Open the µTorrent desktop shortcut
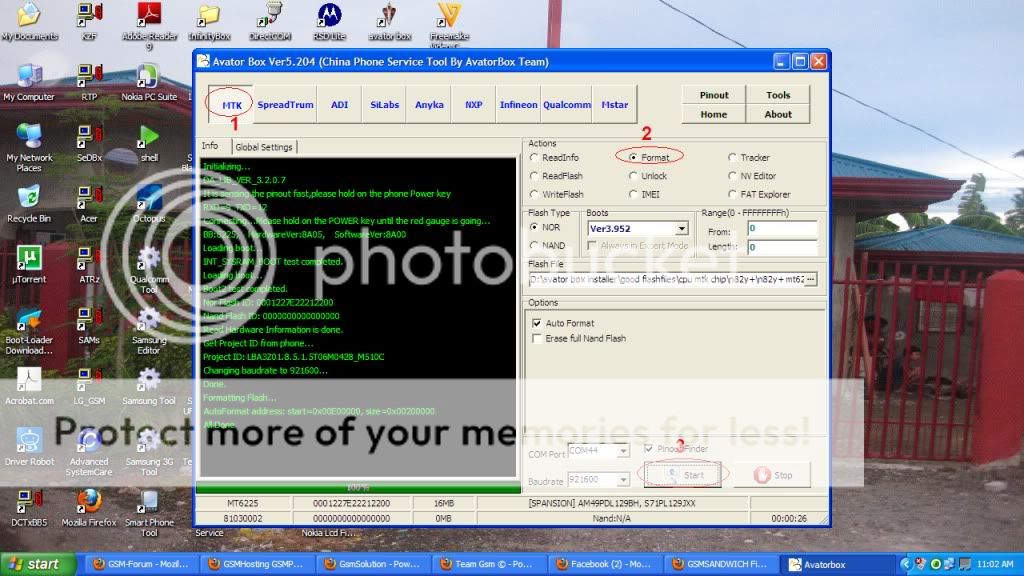Screen dimensions: 1024x576 click(x=29, y=260)
